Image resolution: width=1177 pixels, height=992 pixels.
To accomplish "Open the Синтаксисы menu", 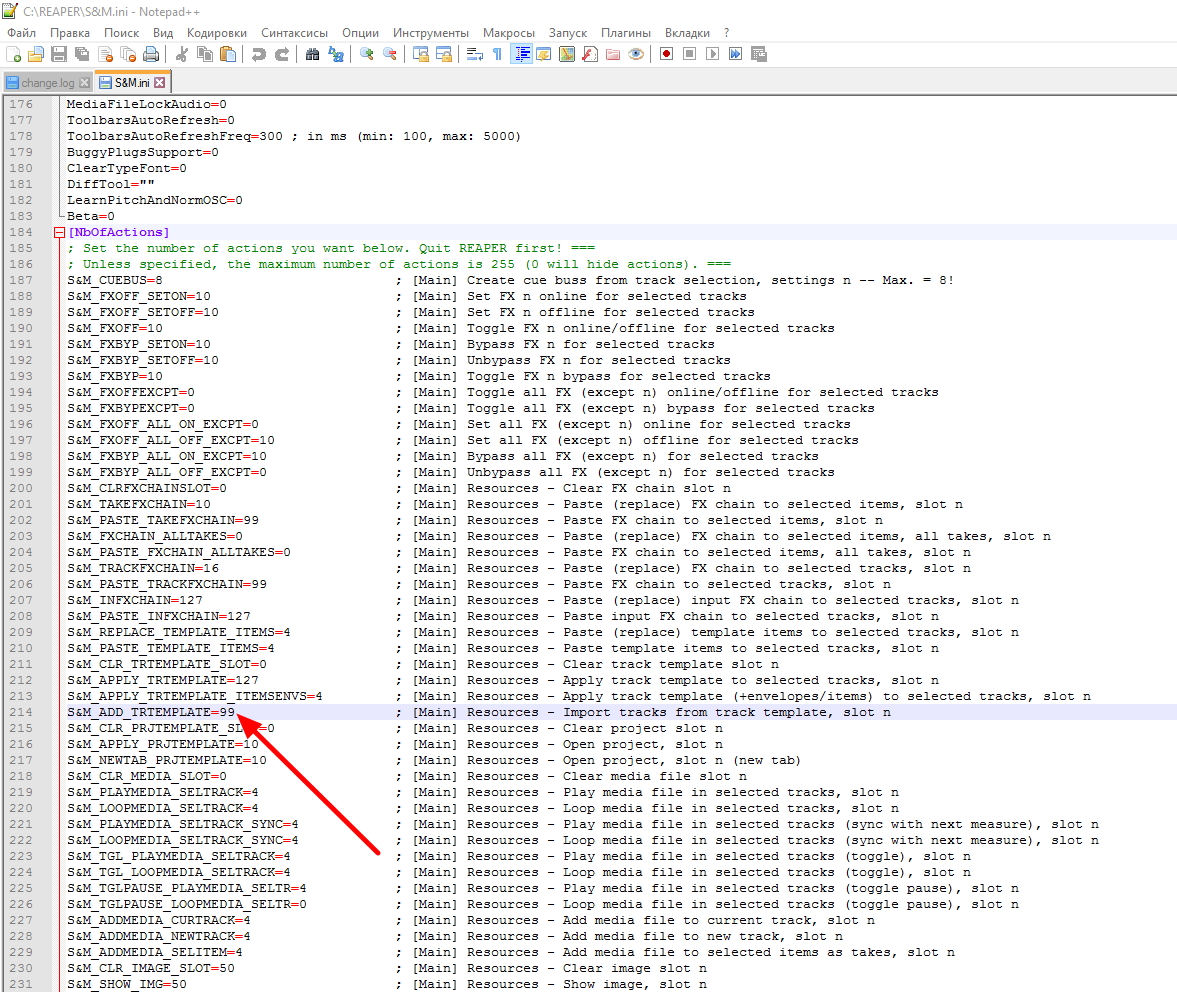I will click(294, 33).
